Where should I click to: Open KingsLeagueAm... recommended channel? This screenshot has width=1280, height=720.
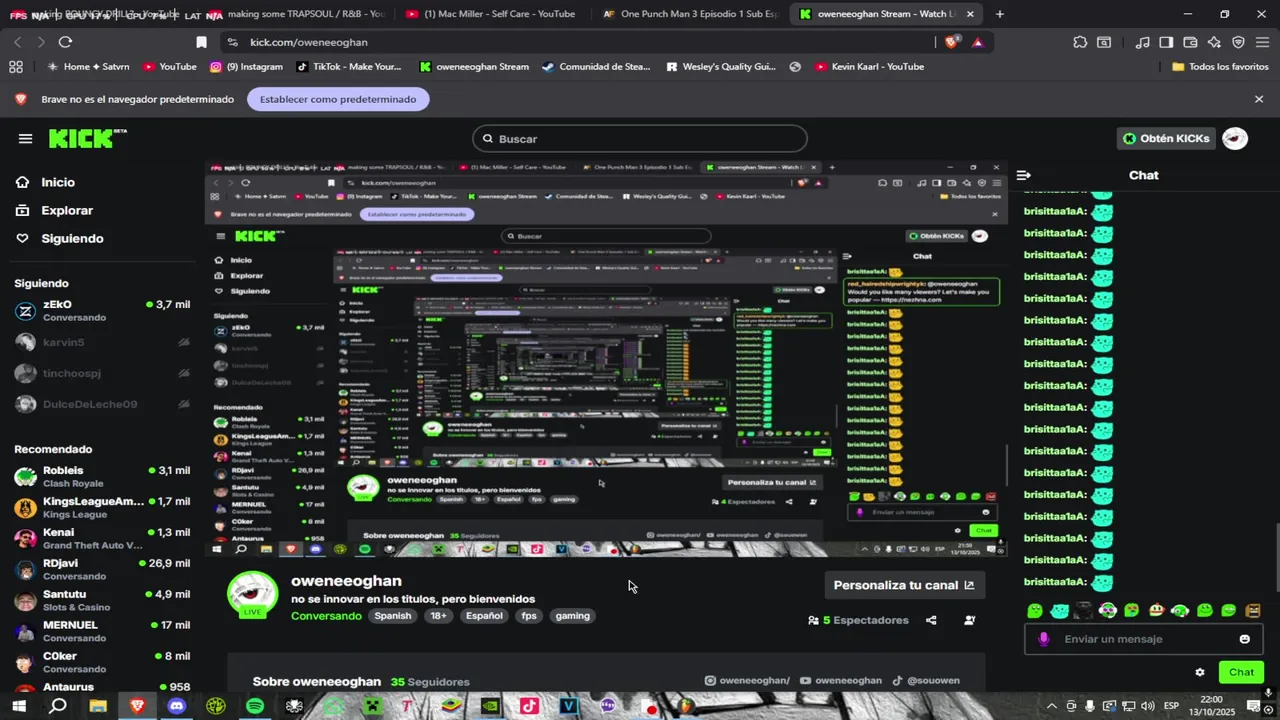[x=102, y=508]
